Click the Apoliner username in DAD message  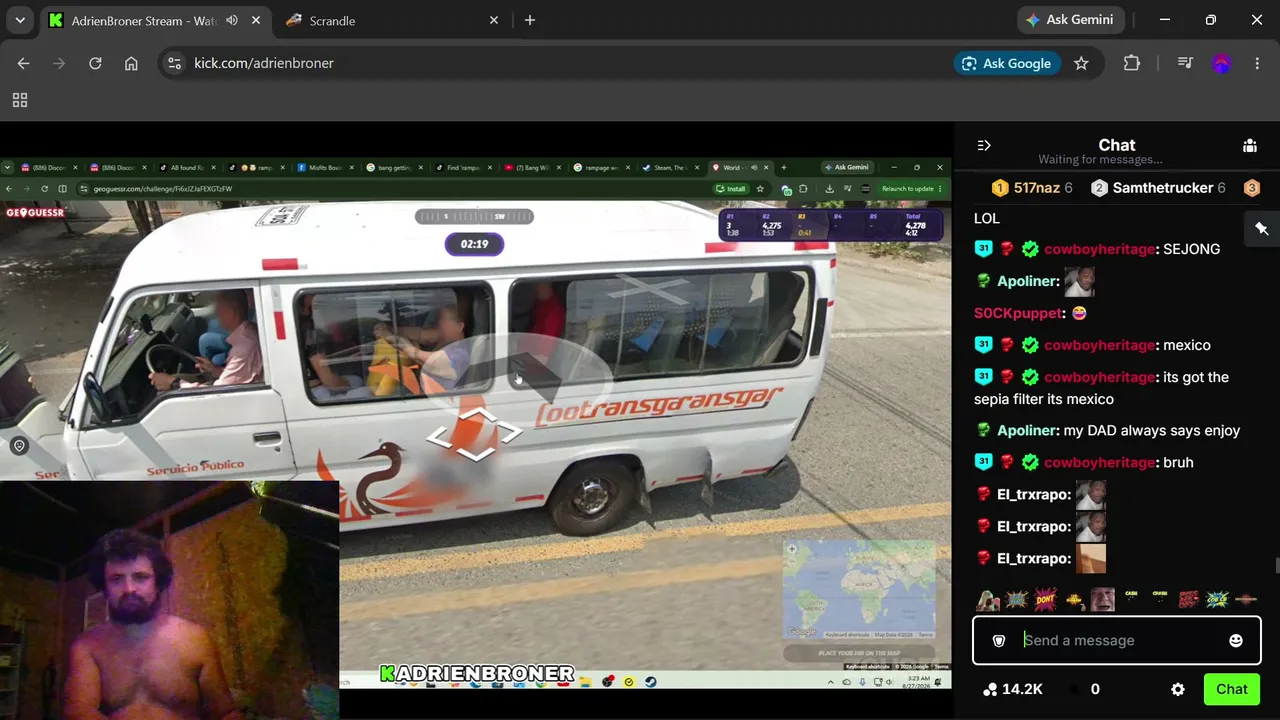(x=1027, y=430)
